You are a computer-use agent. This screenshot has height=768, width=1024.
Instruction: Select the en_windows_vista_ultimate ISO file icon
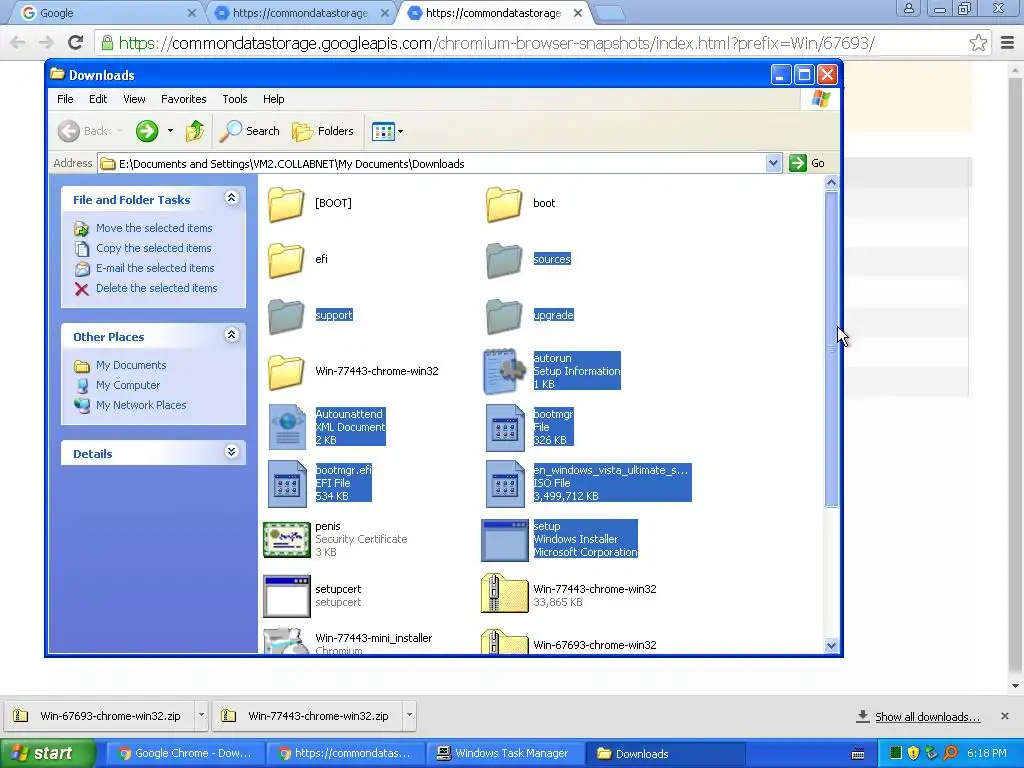pos(505,484)
